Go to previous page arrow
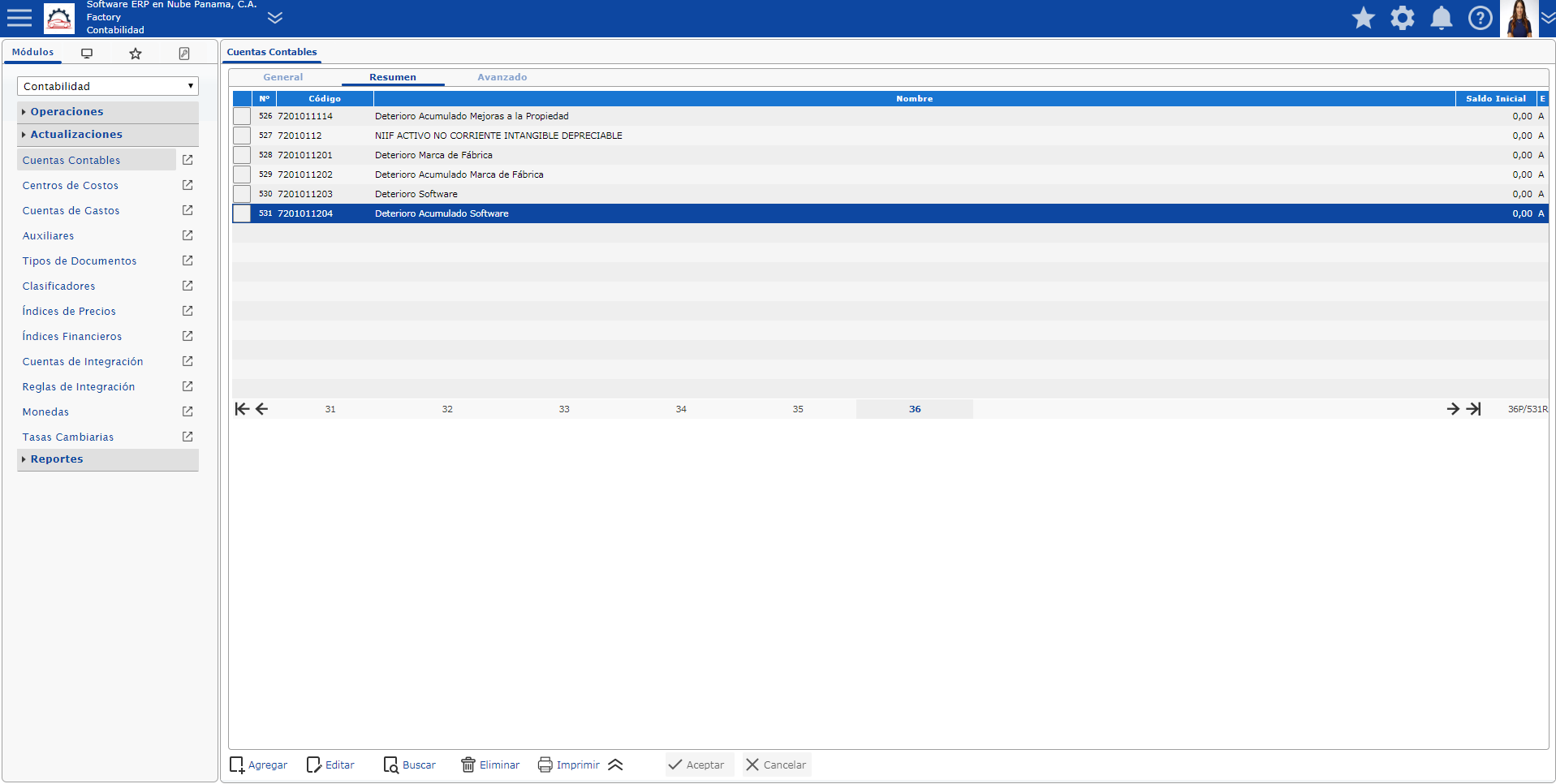The width and height of the screenshot is (1556, 784). pyautogui.click(x=261, y=409)
